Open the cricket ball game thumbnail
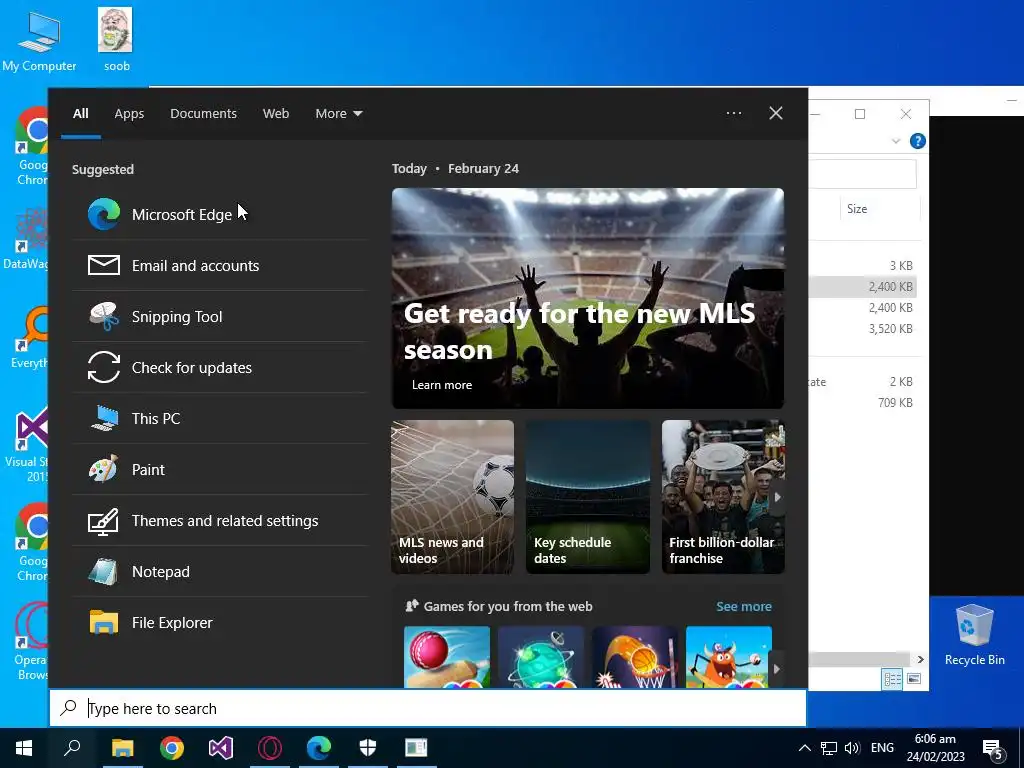This screenshot has width=1024, height=768. coord(447,657)
